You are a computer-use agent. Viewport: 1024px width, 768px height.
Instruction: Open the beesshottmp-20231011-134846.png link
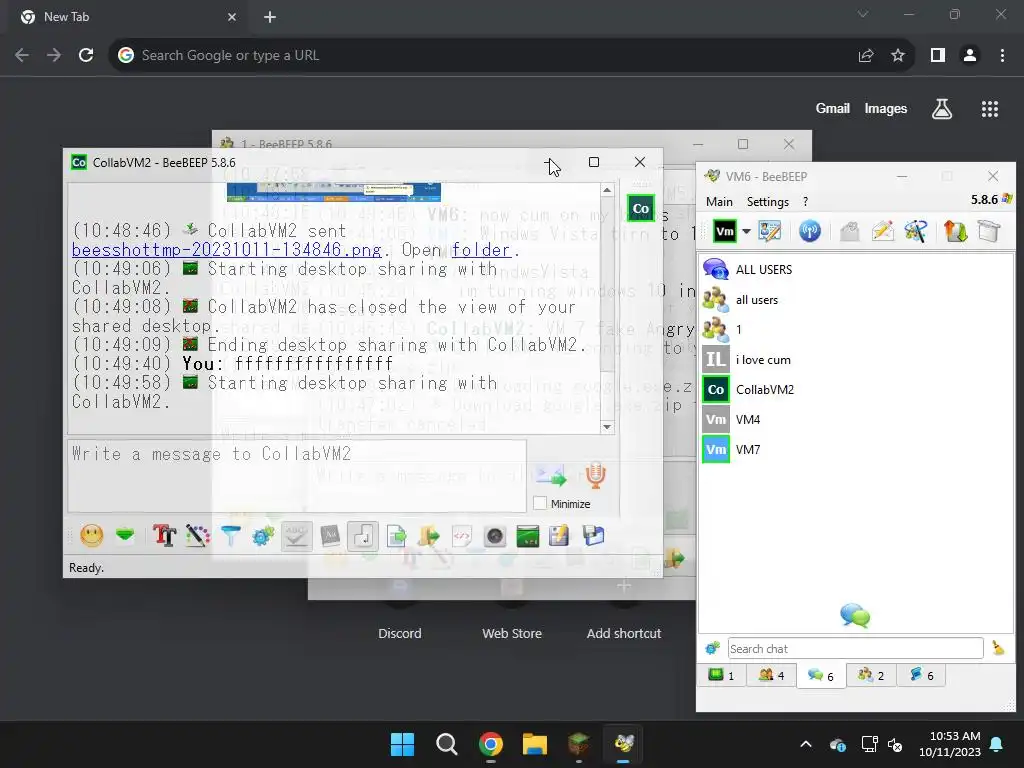[x=227, y=250]
